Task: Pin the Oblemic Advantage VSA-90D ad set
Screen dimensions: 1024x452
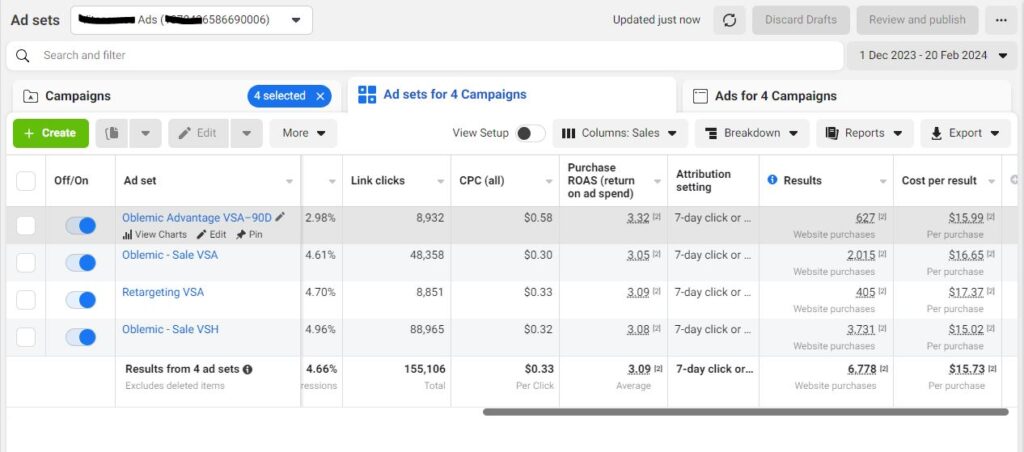Action: coord(249,234)
